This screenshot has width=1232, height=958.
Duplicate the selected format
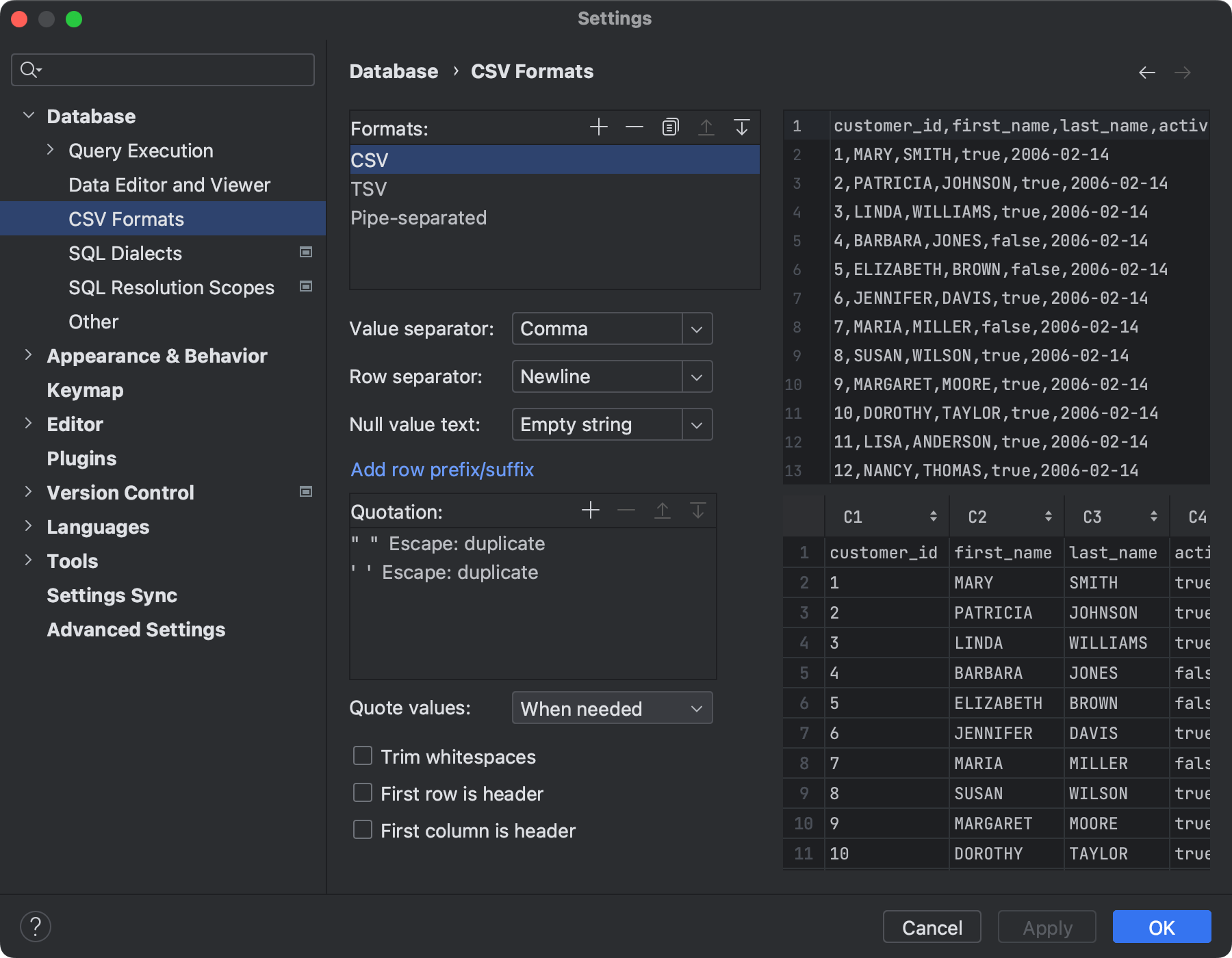[x=669, y=127]
